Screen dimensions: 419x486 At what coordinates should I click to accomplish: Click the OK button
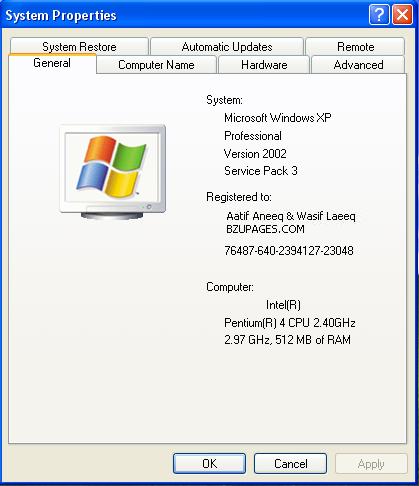click(209, 463)
